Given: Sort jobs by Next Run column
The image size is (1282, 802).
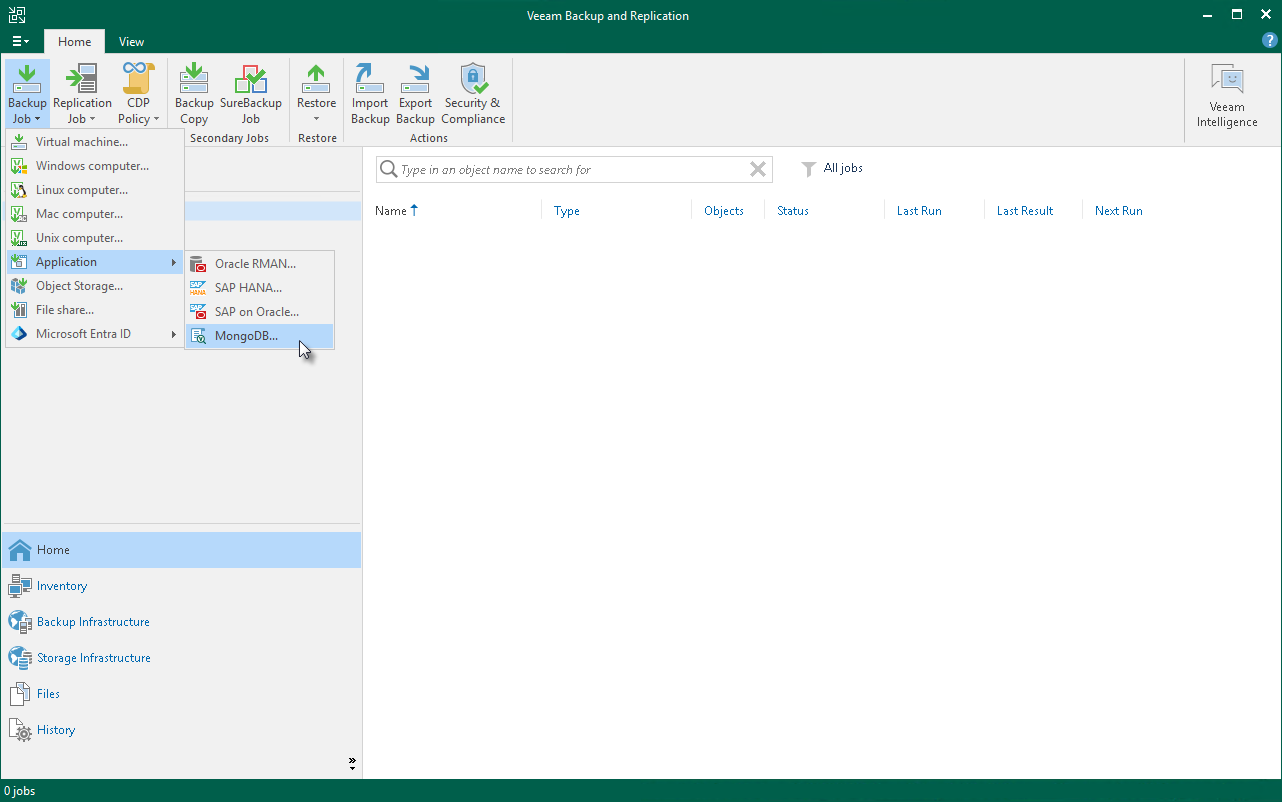Looking at the screenshot, I should [x=1118, y=211].
